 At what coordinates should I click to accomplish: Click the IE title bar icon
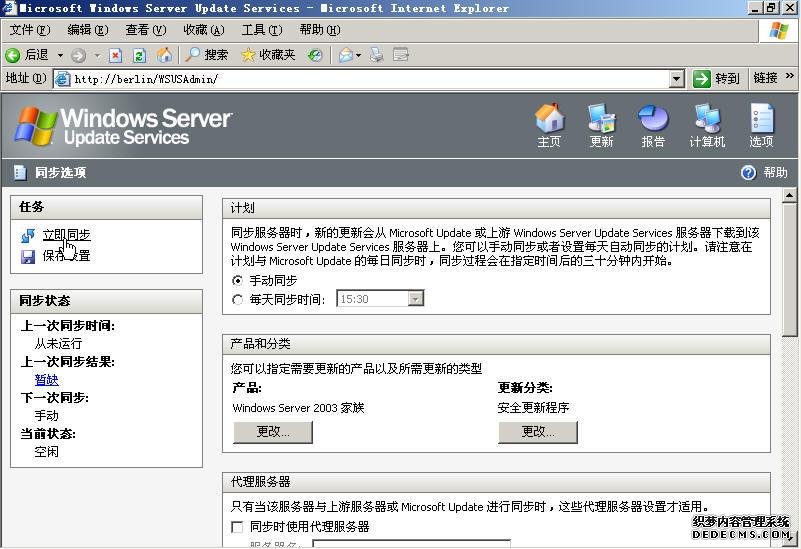(x=9, y=8)
